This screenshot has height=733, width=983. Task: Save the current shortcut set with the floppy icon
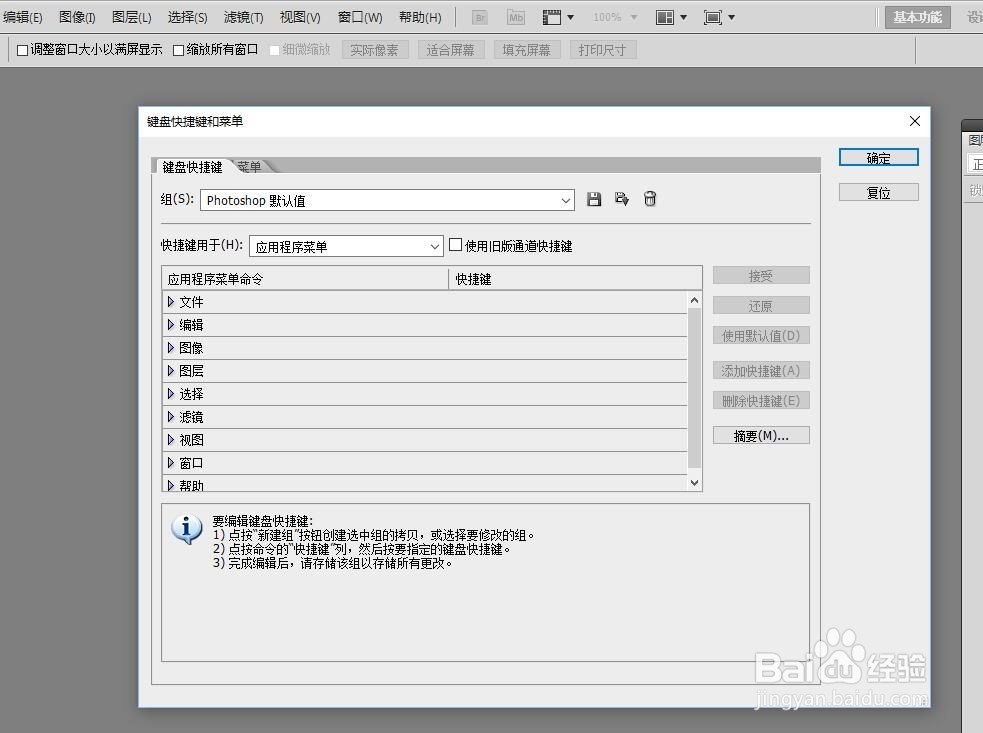[594, 199]
